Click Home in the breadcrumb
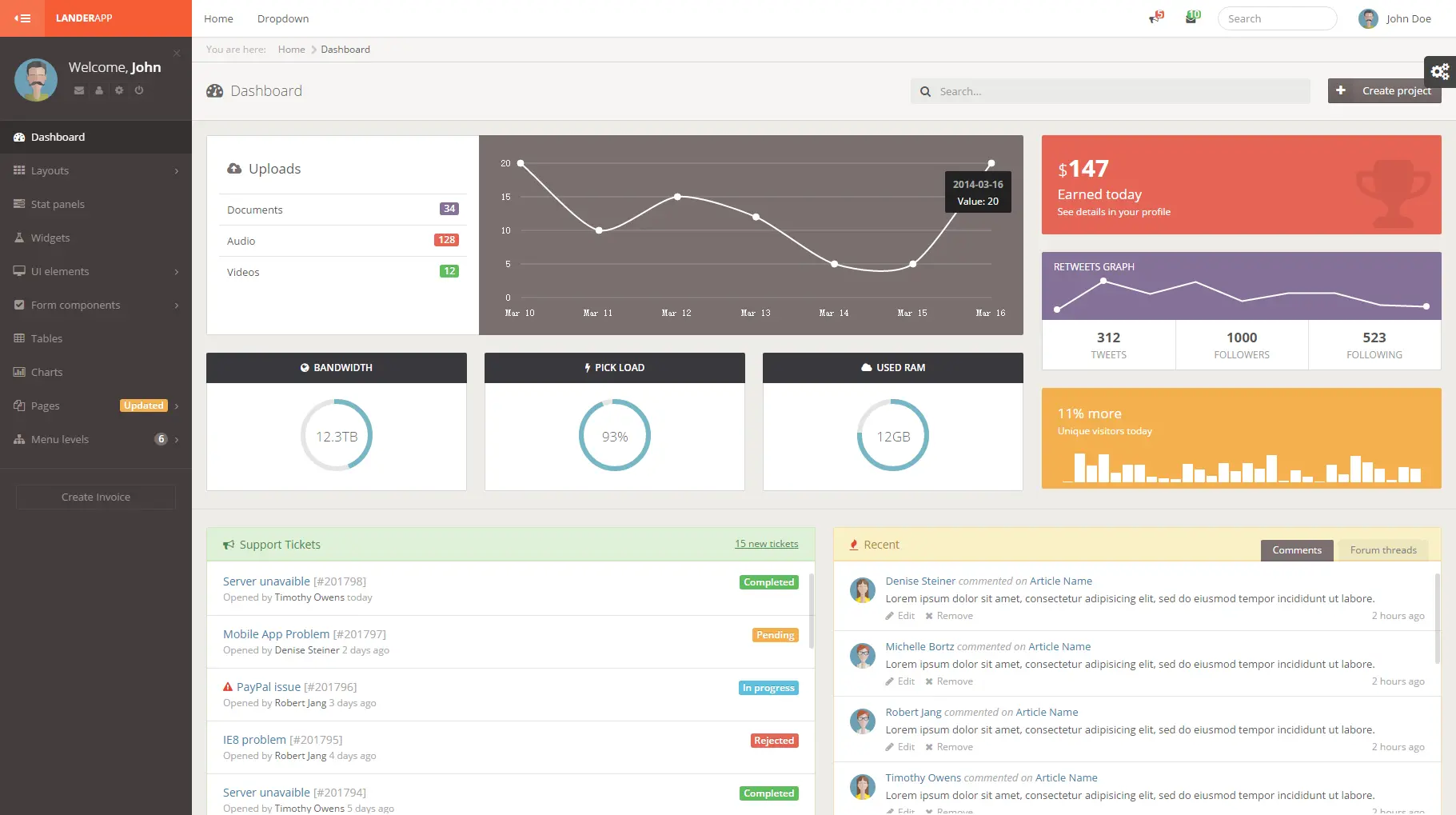This screenshot has width=1456, height=815. pos(292,50)
